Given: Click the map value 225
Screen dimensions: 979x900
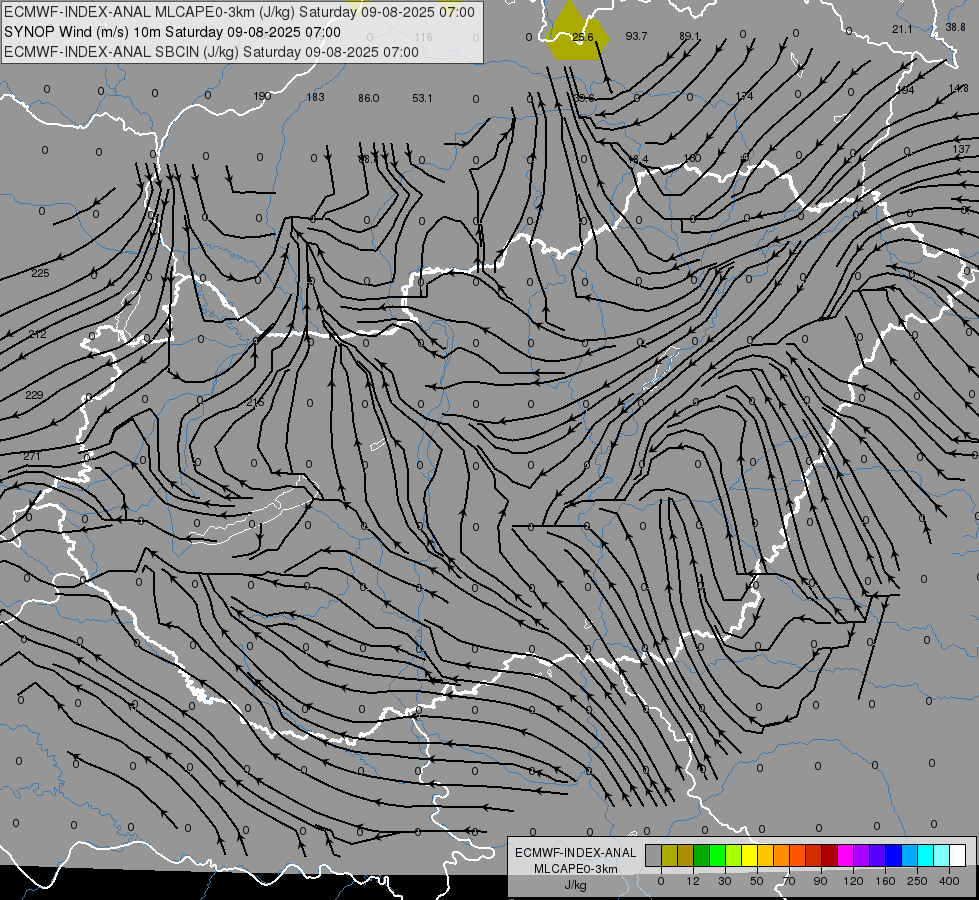Looking at the screenshot, I should [x=40, y=273].
